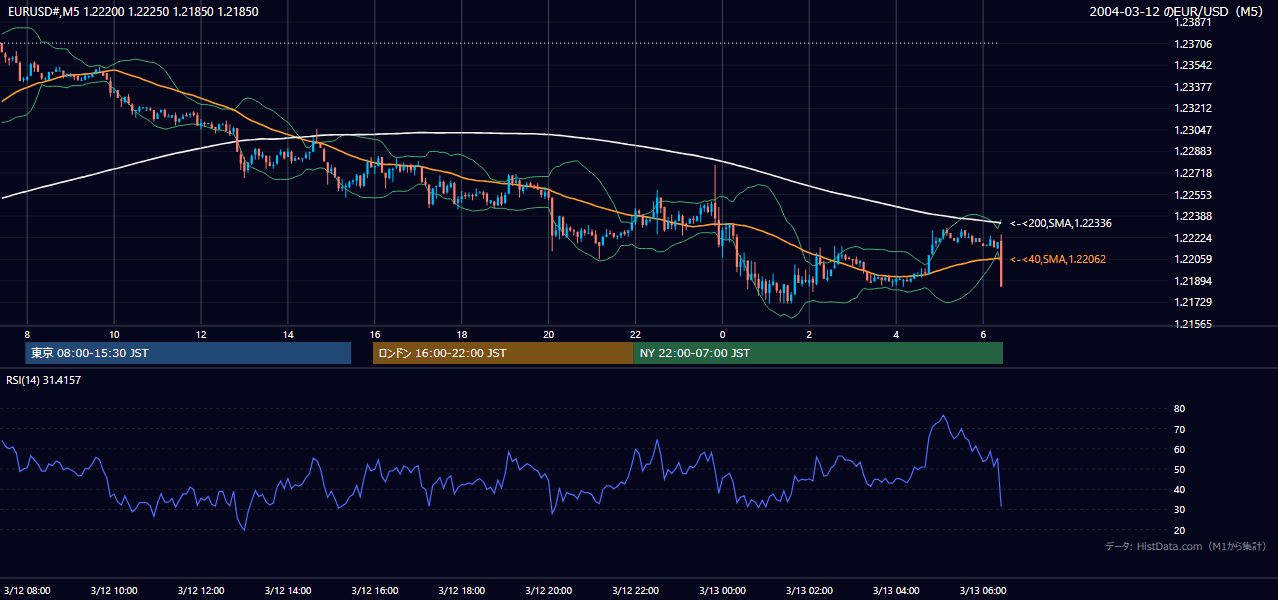Click hour marker 12 below price chart
Image resolution: width=1278 pixels, height=600 pixels.
click(x=201, y=334)
